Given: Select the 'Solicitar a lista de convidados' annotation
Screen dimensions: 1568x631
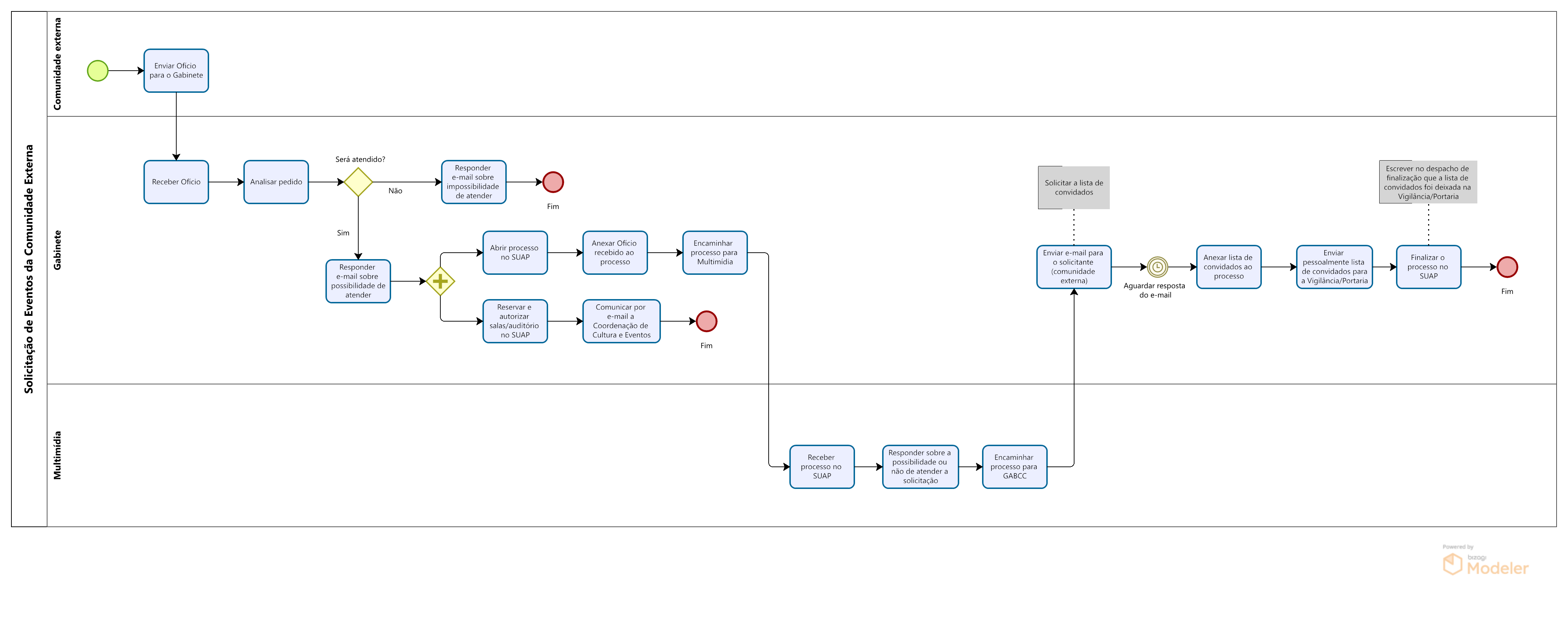Looking at the screenshot, I should pyautogui.click(x=1074, y=188).
